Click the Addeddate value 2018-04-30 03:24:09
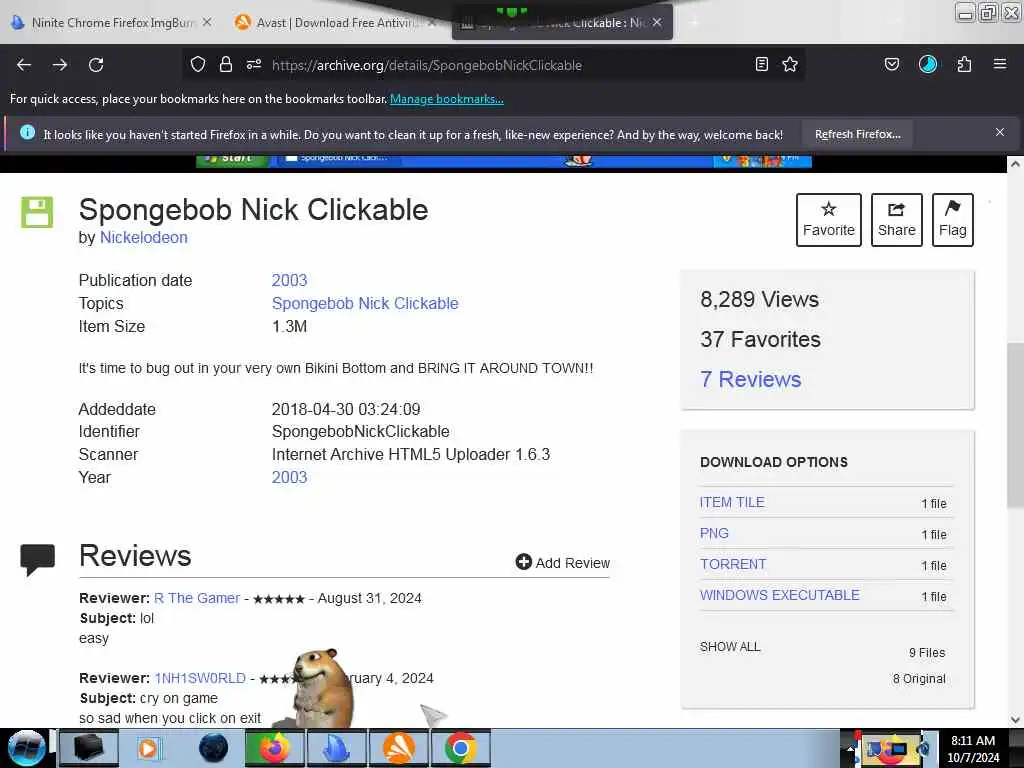Viewport: 1024px width, 768px height. 346,409
